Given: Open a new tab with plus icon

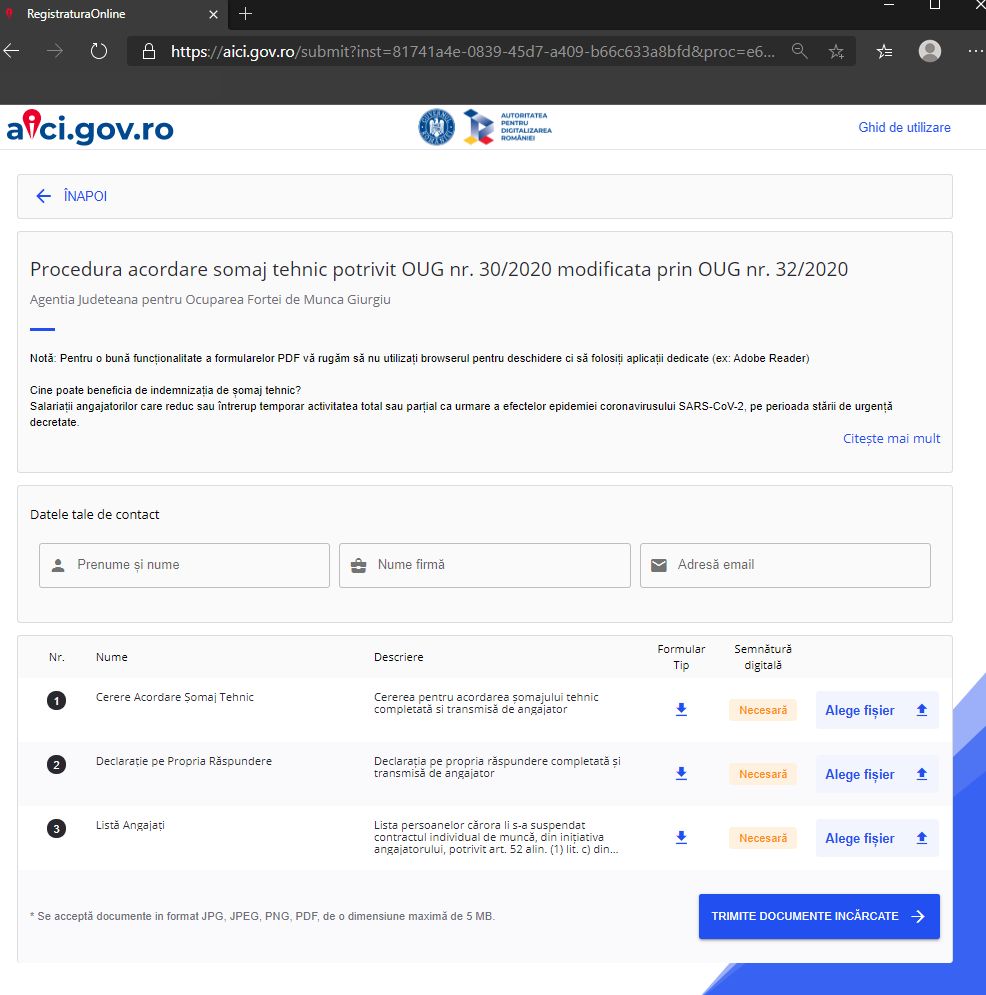Looking at the screenshot, I should click(246, 13).
